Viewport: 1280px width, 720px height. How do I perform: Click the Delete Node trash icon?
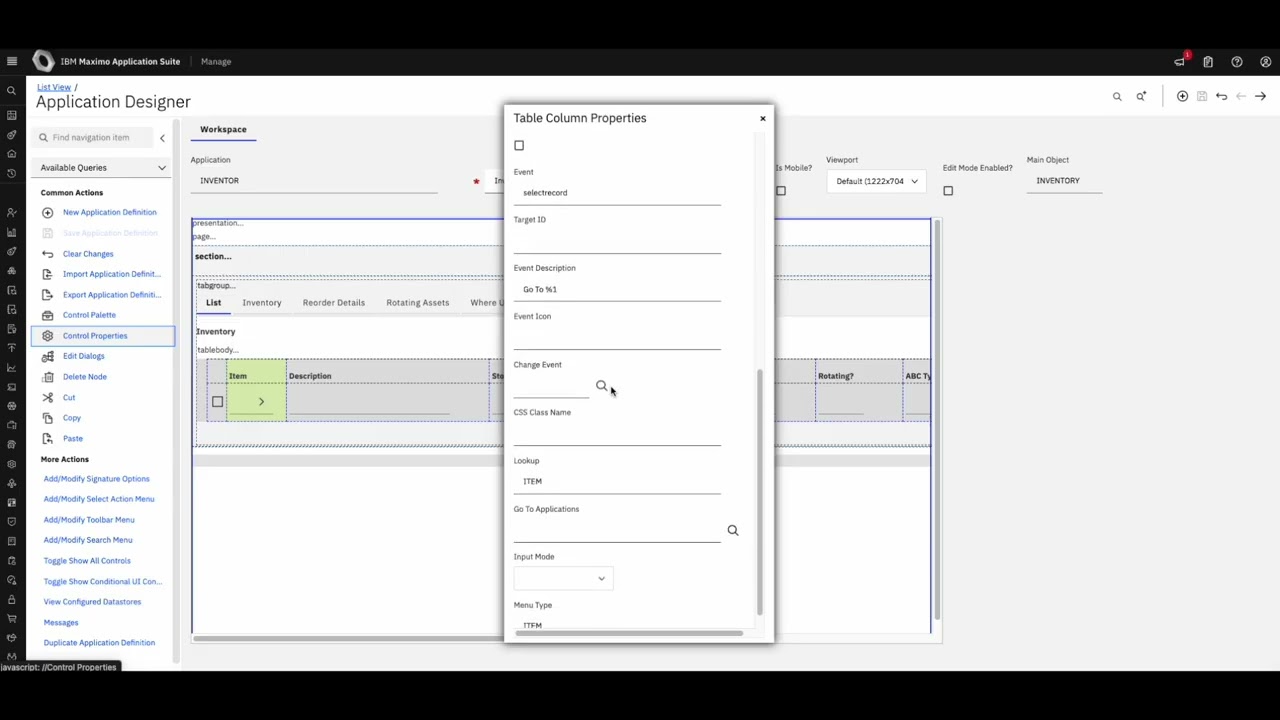click(47, 377)
